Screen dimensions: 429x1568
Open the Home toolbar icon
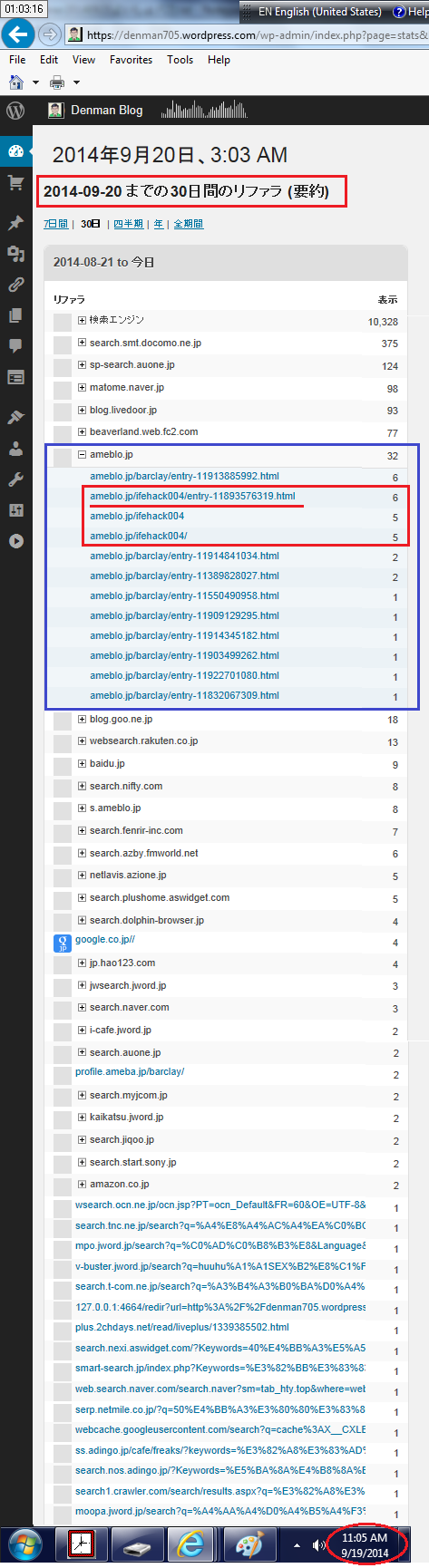click(x=15, y=82)
